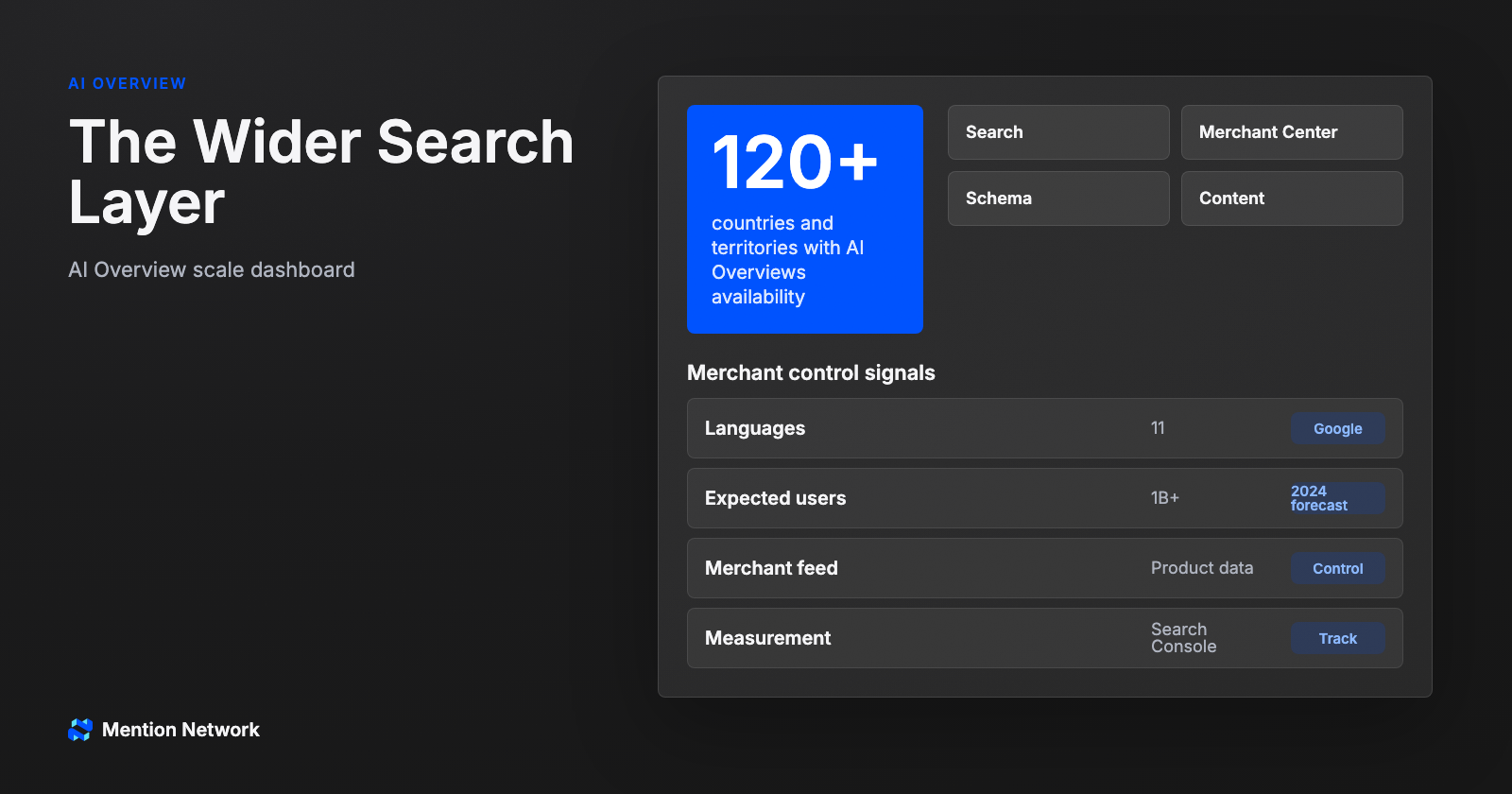
Task: Click the Google badge in Languages row
Action: pos(1338,428)
